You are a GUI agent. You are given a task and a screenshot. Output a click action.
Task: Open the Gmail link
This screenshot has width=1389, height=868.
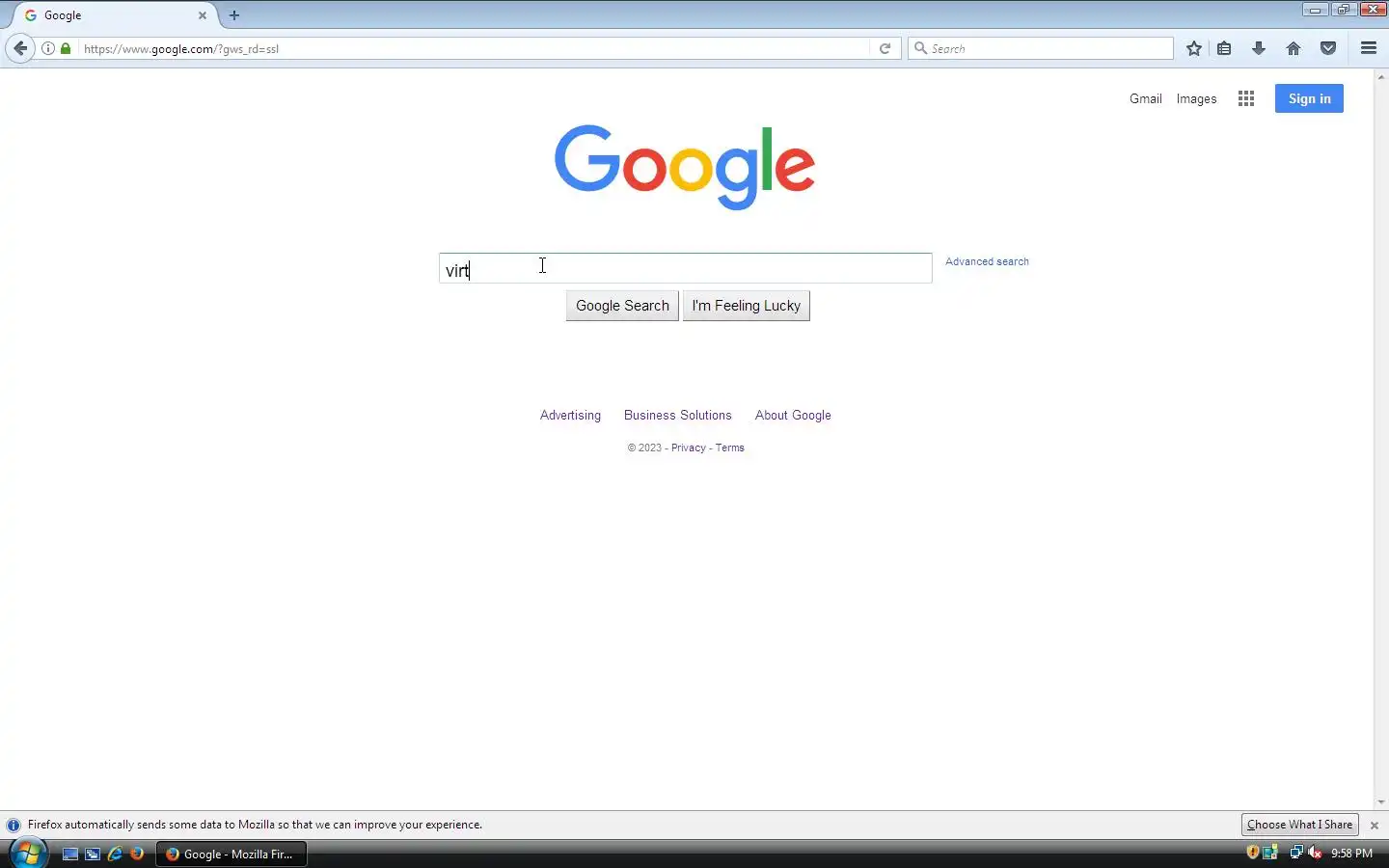[x=1146, y=98]
